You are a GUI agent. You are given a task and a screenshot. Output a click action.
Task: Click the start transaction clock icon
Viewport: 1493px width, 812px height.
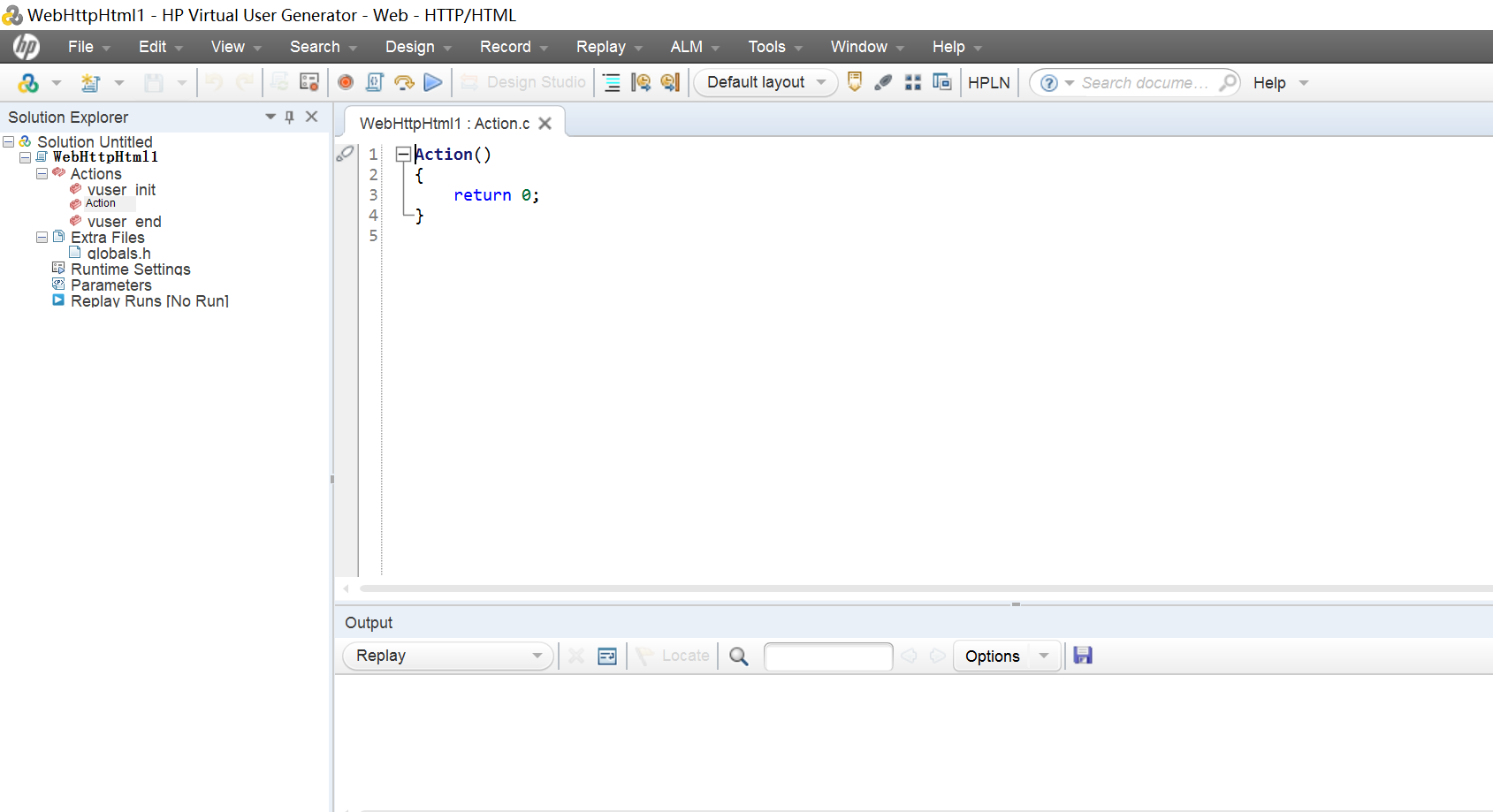642,82
